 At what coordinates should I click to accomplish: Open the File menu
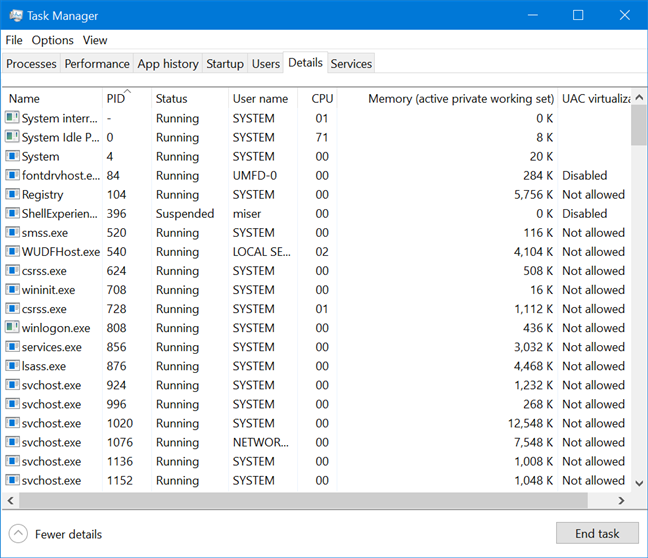coord(14,40)
